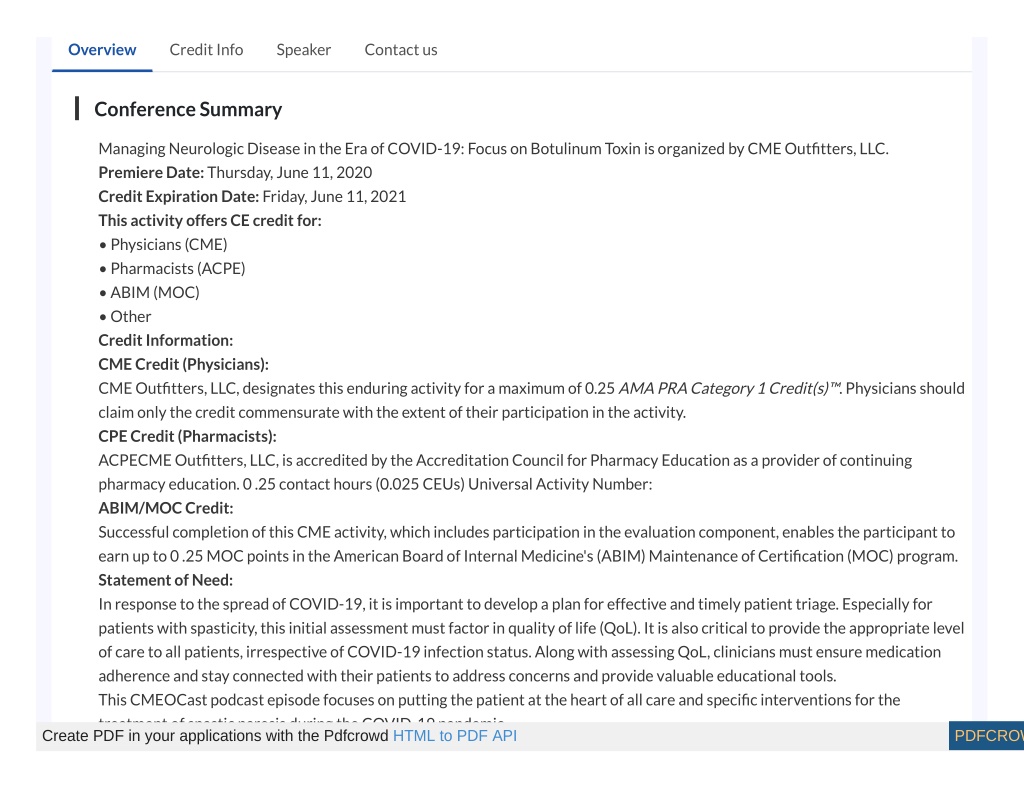Click the line starting "of care to all patients"
This screenshot has width=1024, height=791.
pos(519,653)
